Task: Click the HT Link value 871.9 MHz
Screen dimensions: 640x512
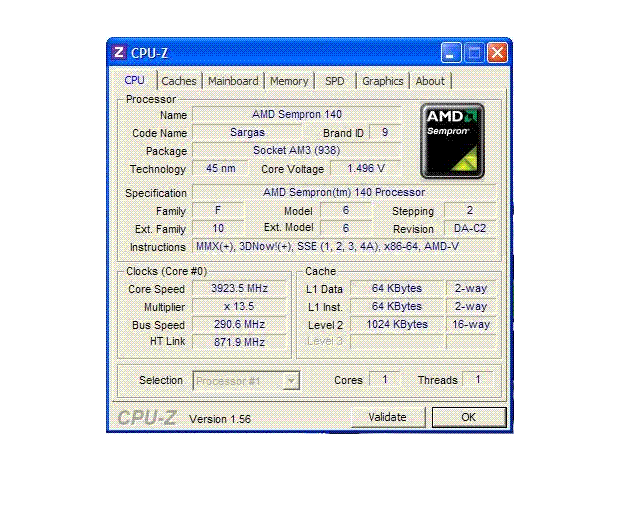Action: (x=239, y=342)
